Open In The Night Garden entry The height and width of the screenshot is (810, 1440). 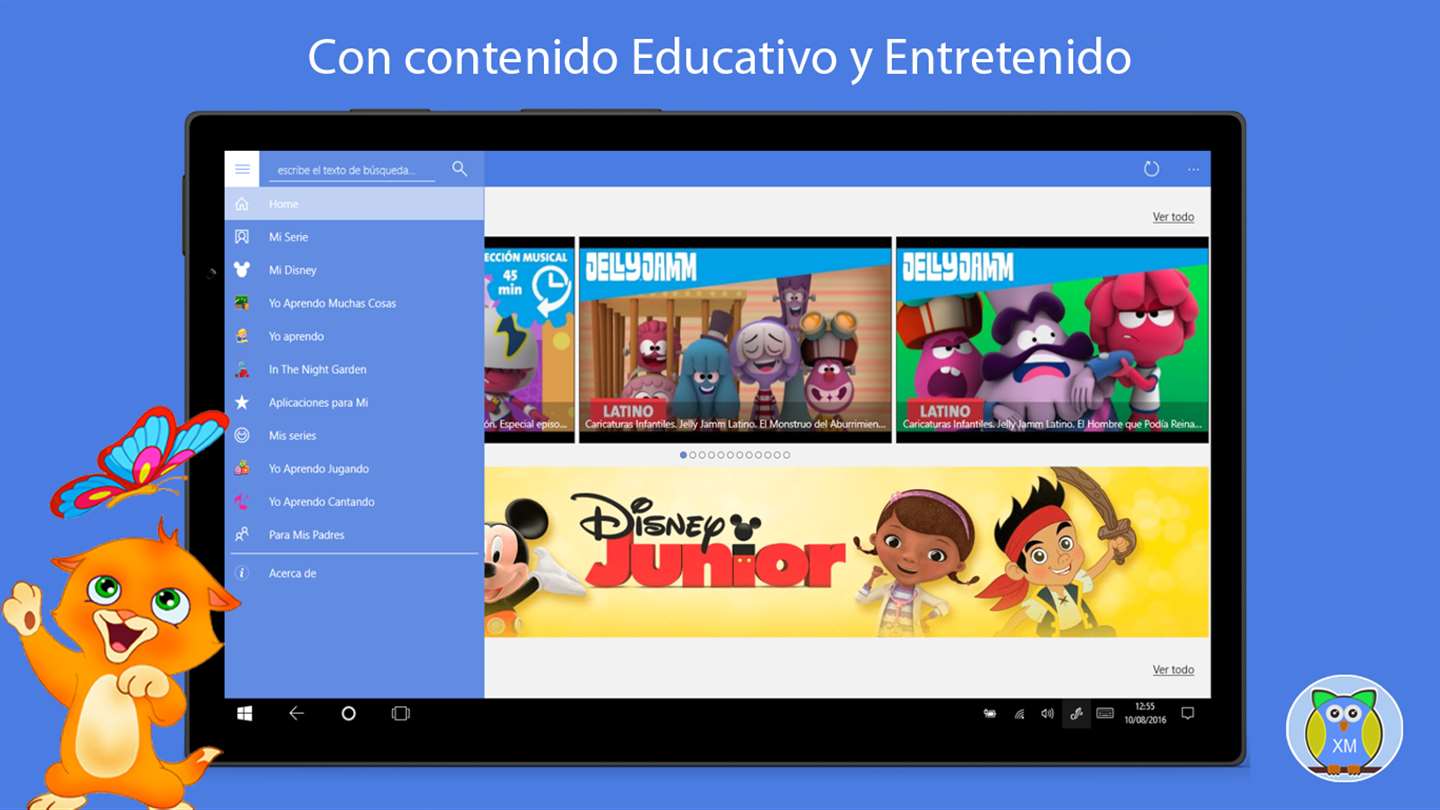[x=354, y=369]
